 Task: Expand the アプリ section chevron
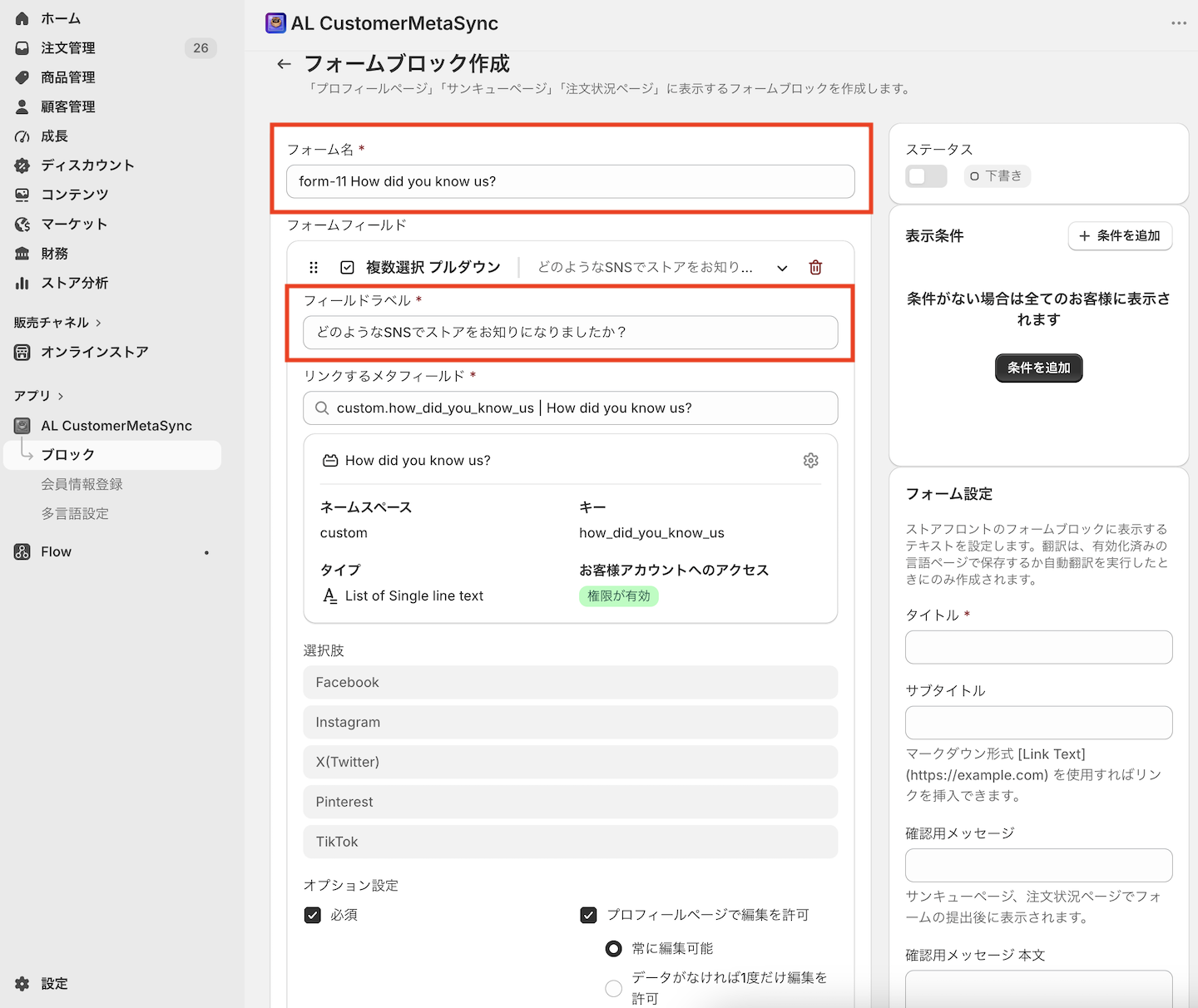click(61, 396)
